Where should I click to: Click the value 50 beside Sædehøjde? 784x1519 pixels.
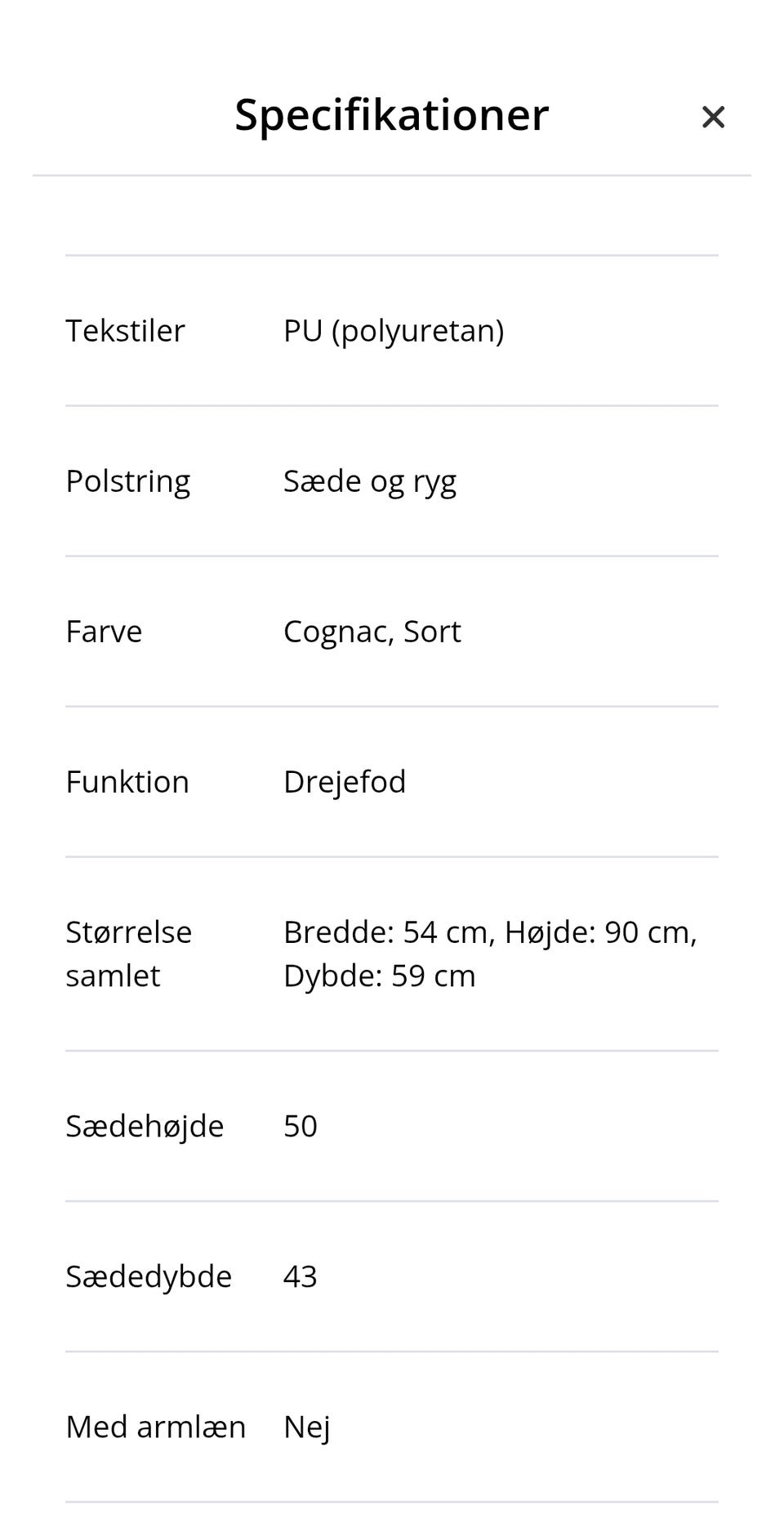point(301,1125)
